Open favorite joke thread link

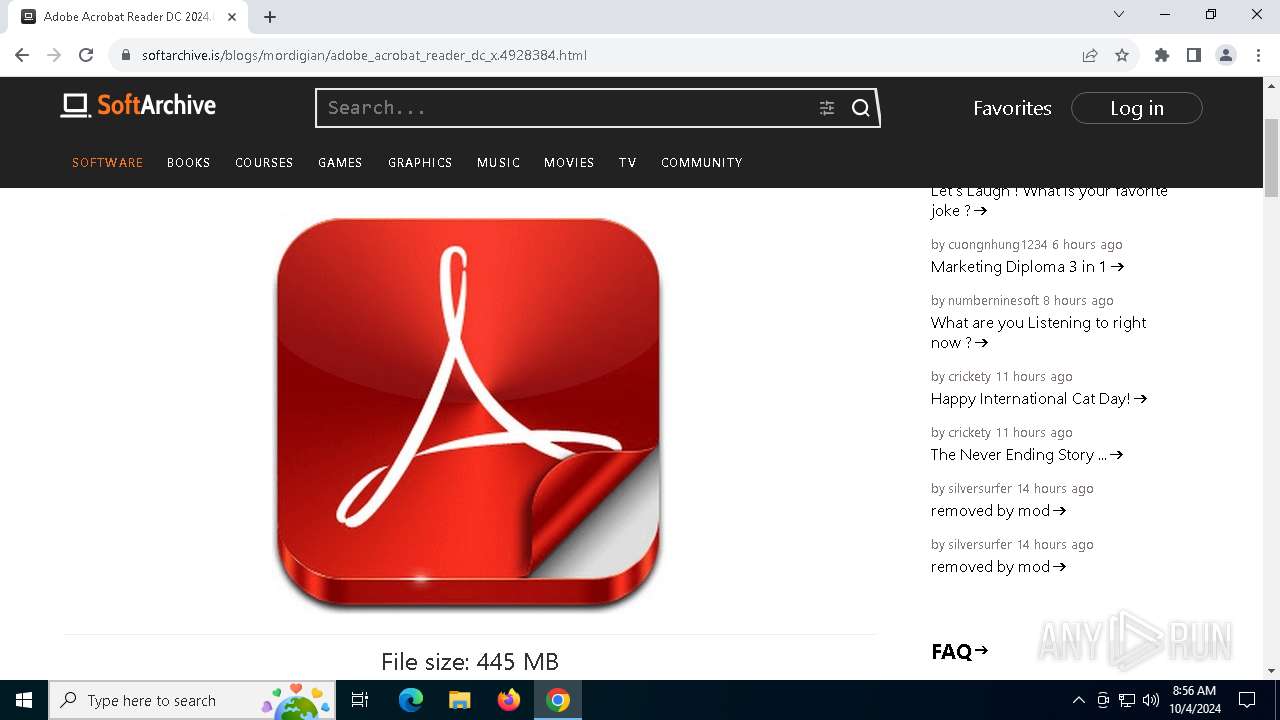1049,201
